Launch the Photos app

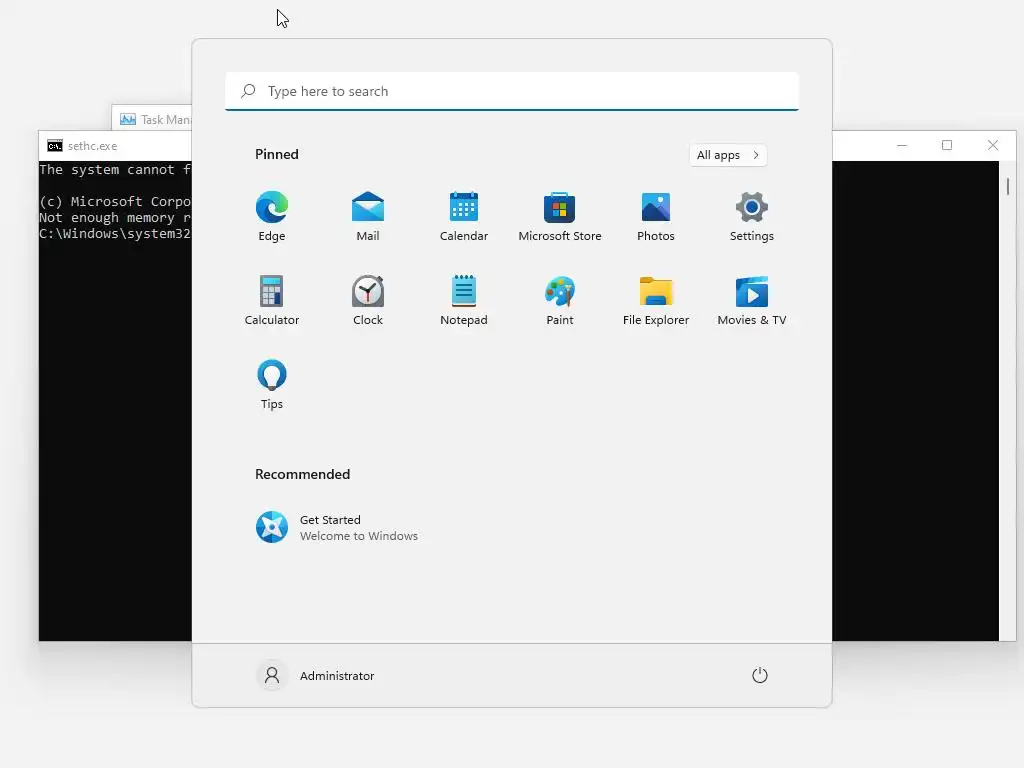click(656, 216)
